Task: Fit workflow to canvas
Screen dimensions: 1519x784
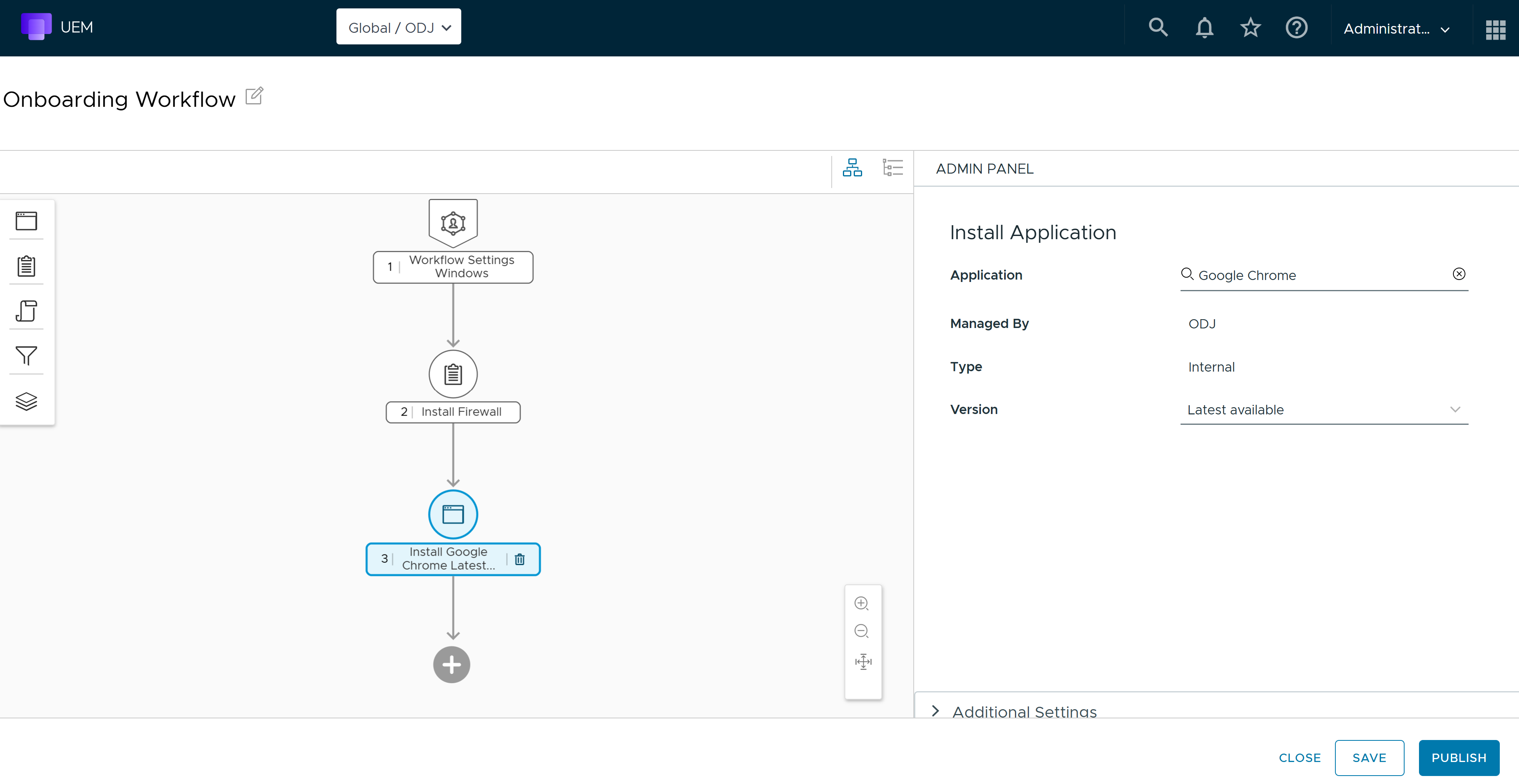Action: click(x=863, y=662)
